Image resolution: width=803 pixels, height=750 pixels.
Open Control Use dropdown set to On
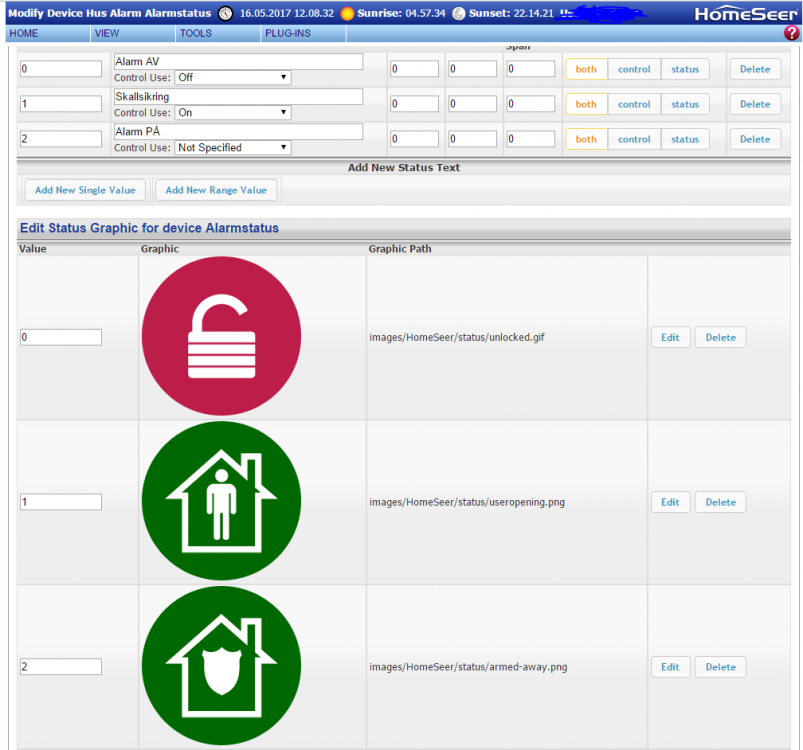tap(232, 112)
